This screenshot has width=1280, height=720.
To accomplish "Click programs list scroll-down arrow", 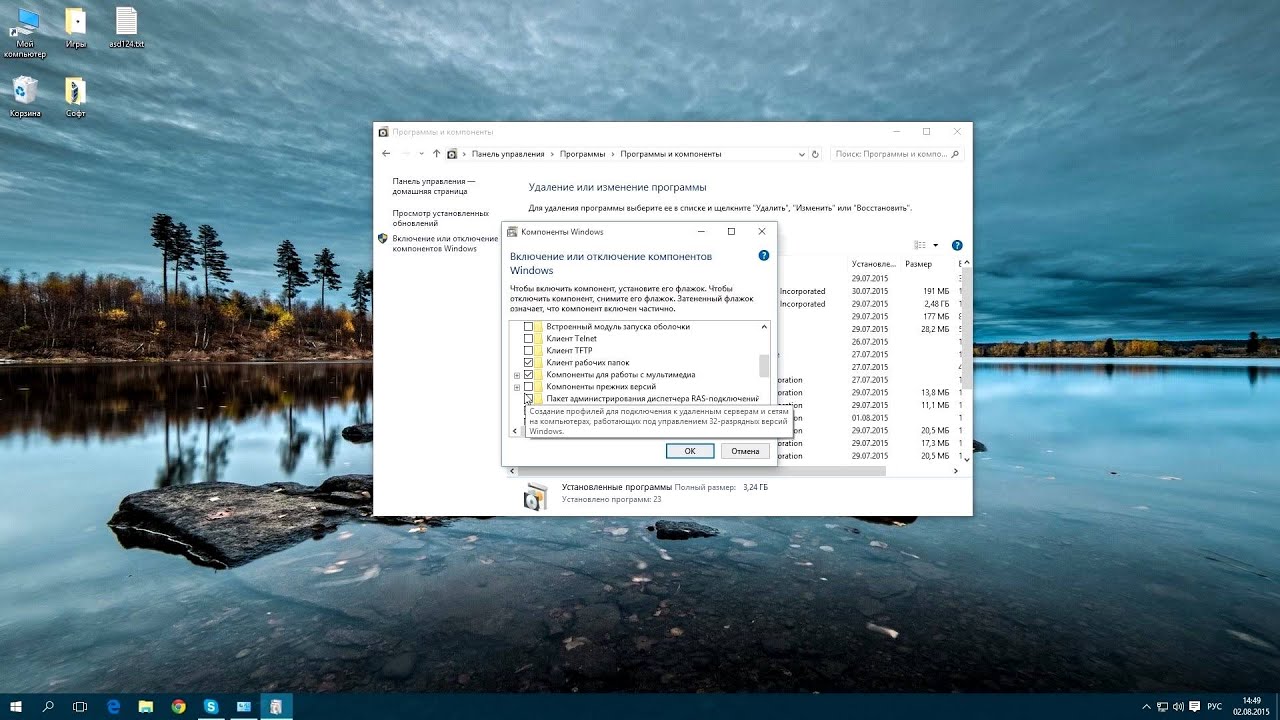I will [x=967, y=459].
